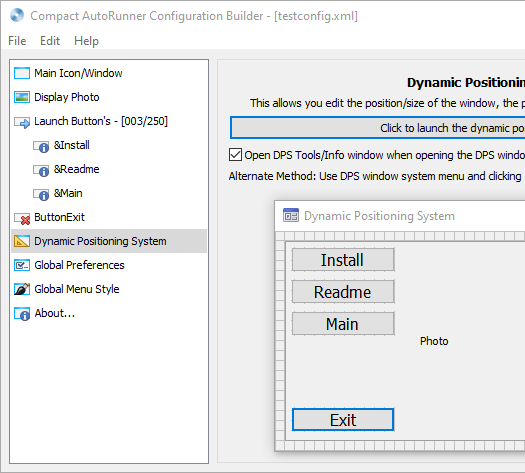Click the &Readme info icon
The width and height of the screenshot is (525, 473).
tap(41, 170)
